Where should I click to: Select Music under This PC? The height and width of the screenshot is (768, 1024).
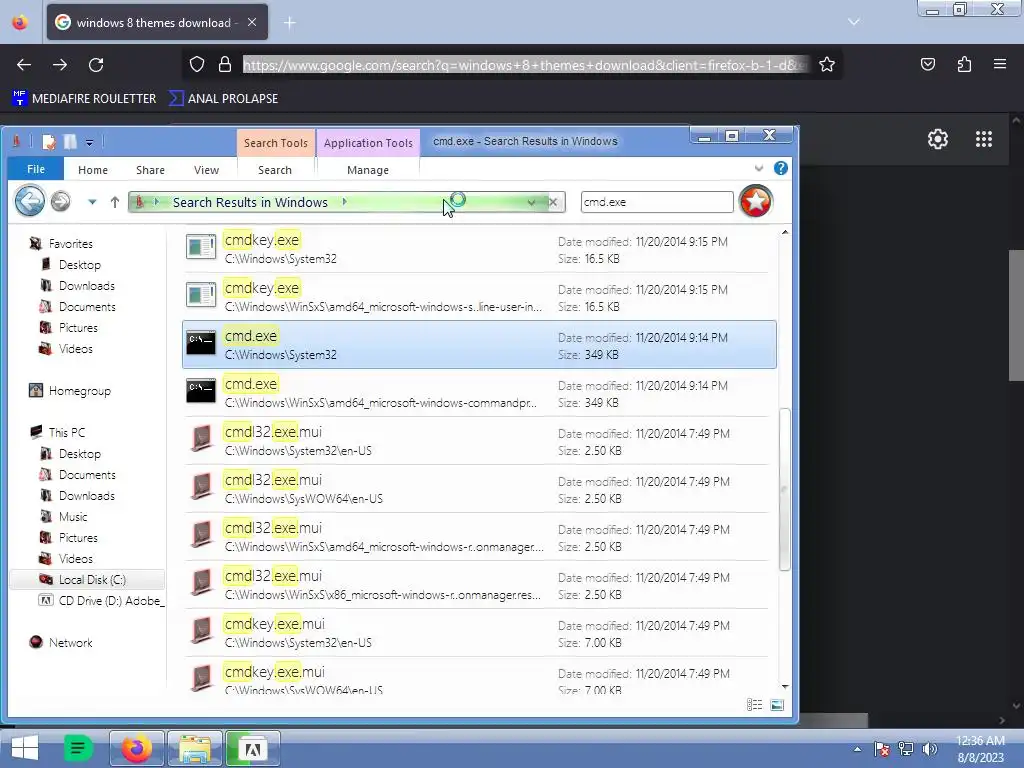coord(72,517)
